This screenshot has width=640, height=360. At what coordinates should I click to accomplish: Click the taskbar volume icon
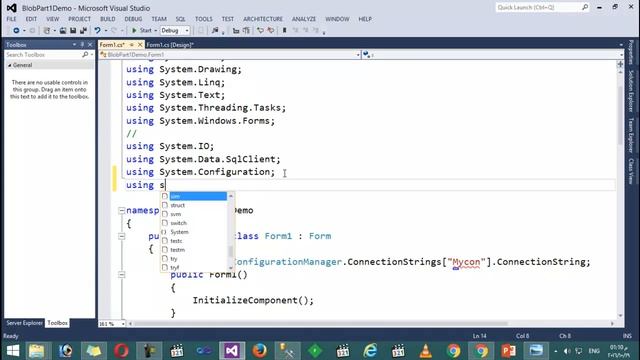point(567,351)
